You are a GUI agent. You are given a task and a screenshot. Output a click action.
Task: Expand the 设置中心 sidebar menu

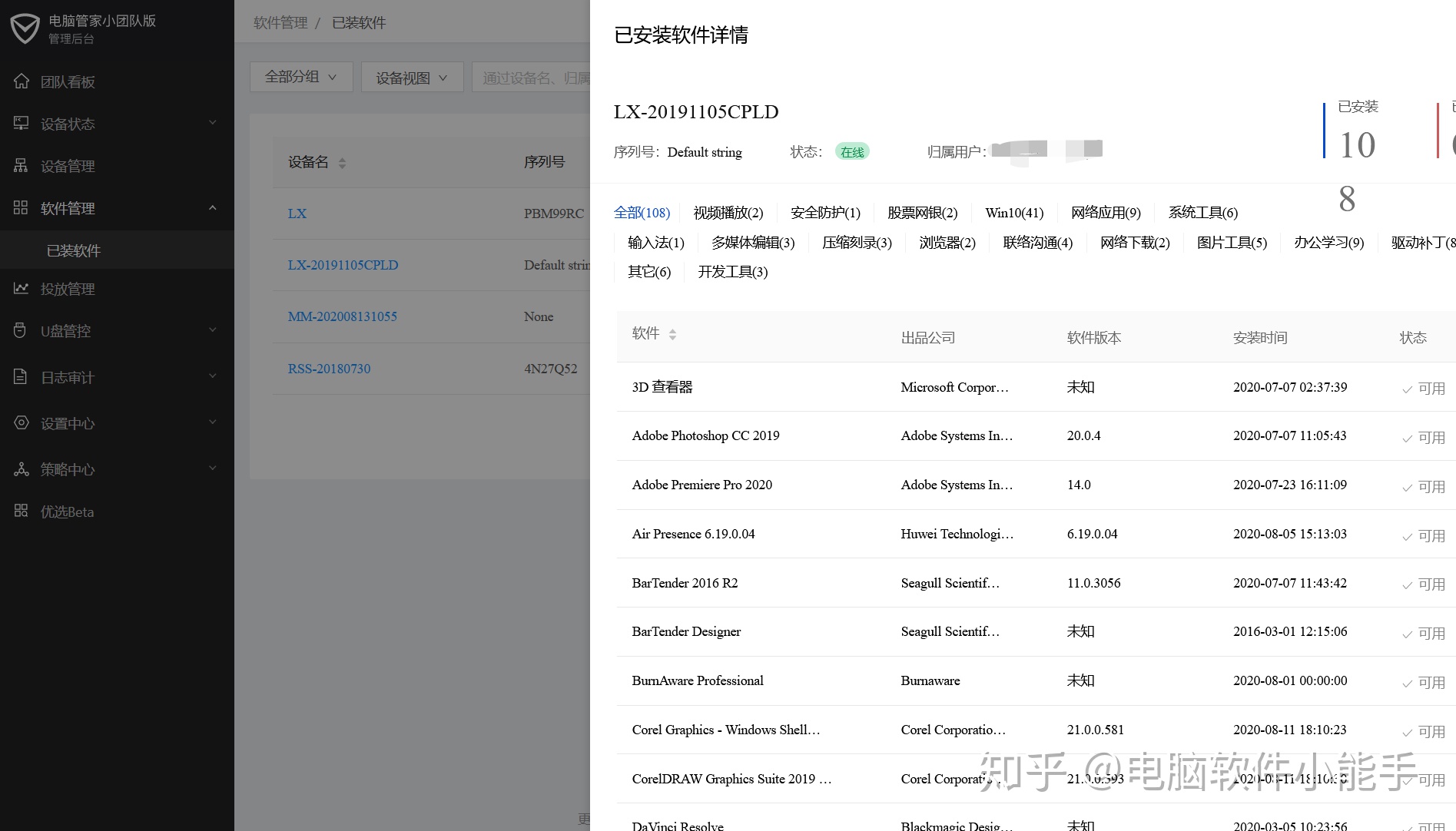tap(212, 423)
